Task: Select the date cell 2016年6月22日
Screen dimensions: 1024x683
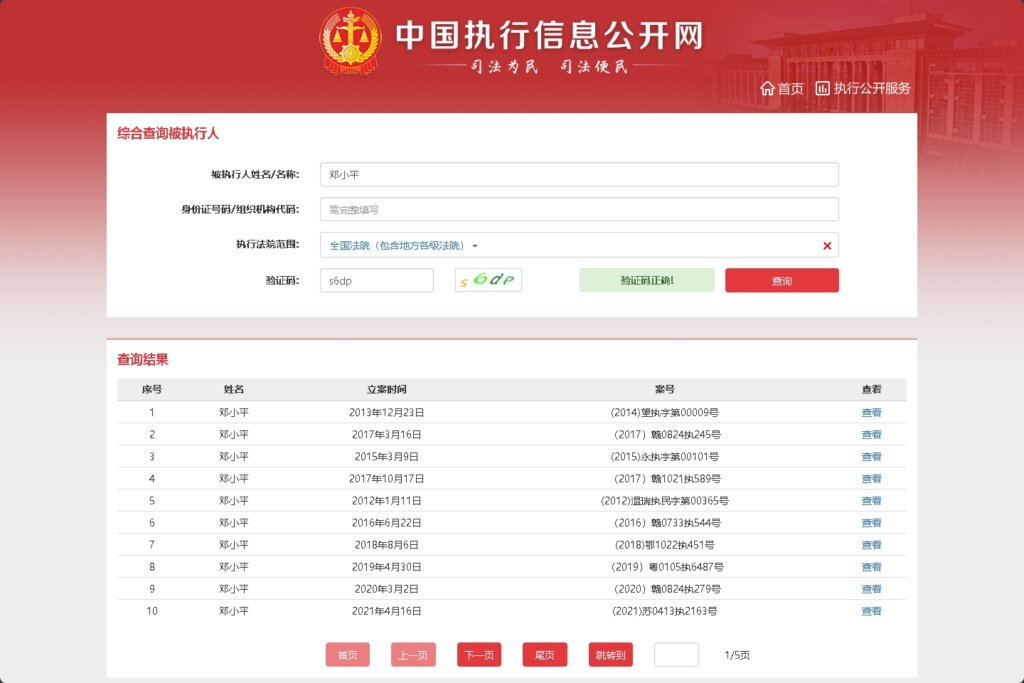Action: tap(387, 523)
